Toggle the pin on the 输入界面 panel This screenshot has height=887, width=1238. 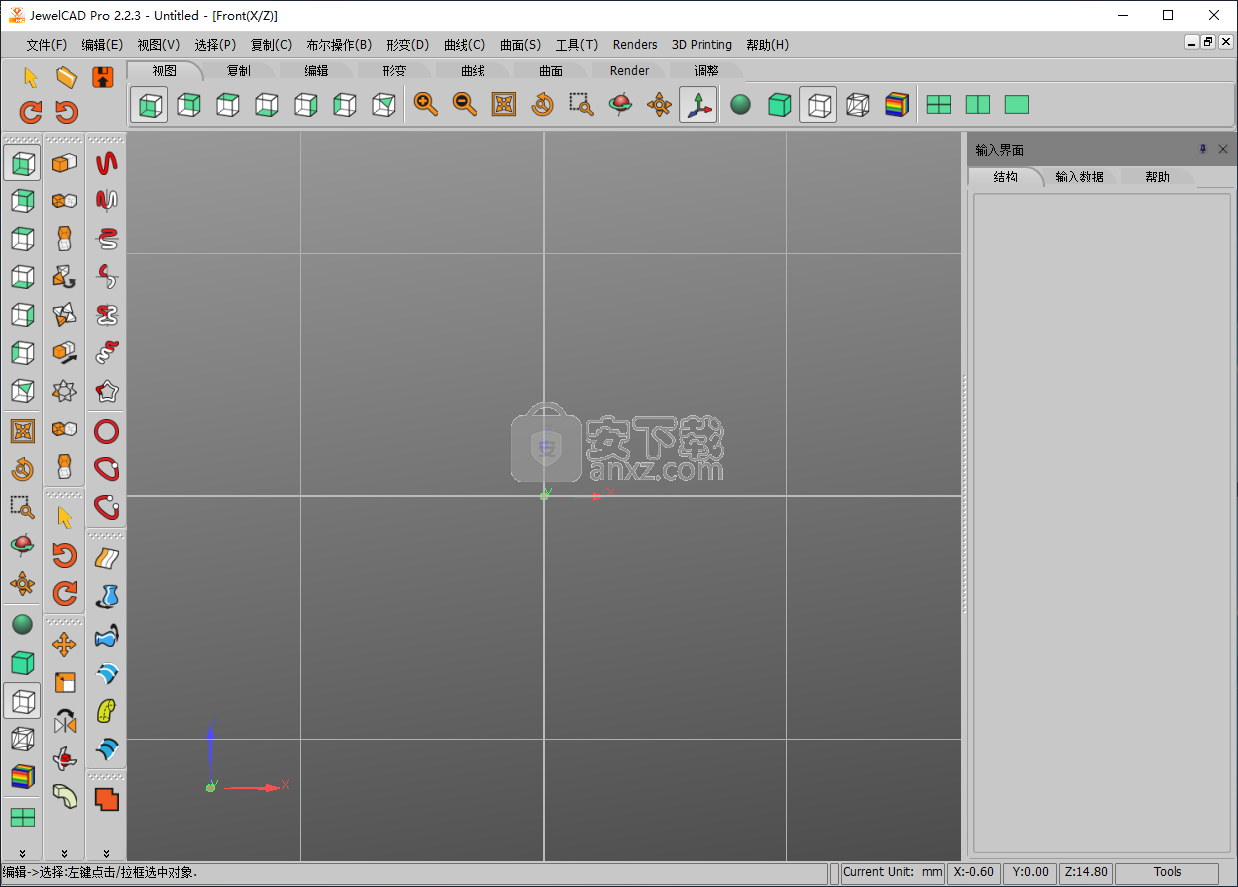pos(1203,149)
